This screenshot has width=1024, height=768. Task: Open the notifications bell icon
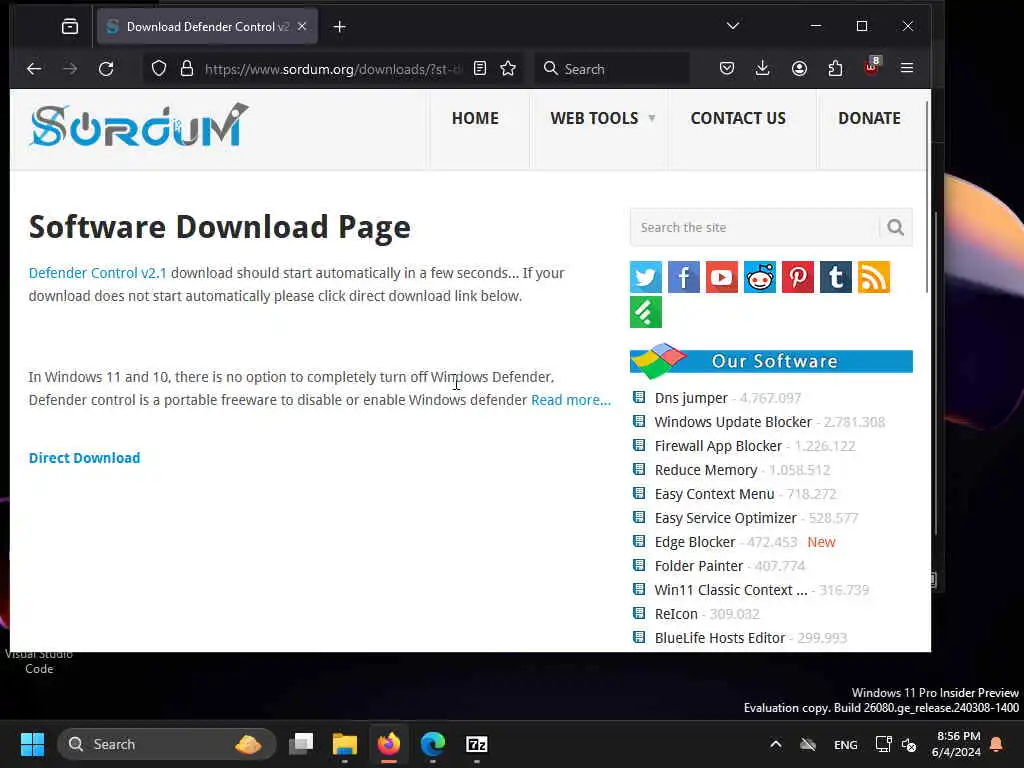click(997, 744)
